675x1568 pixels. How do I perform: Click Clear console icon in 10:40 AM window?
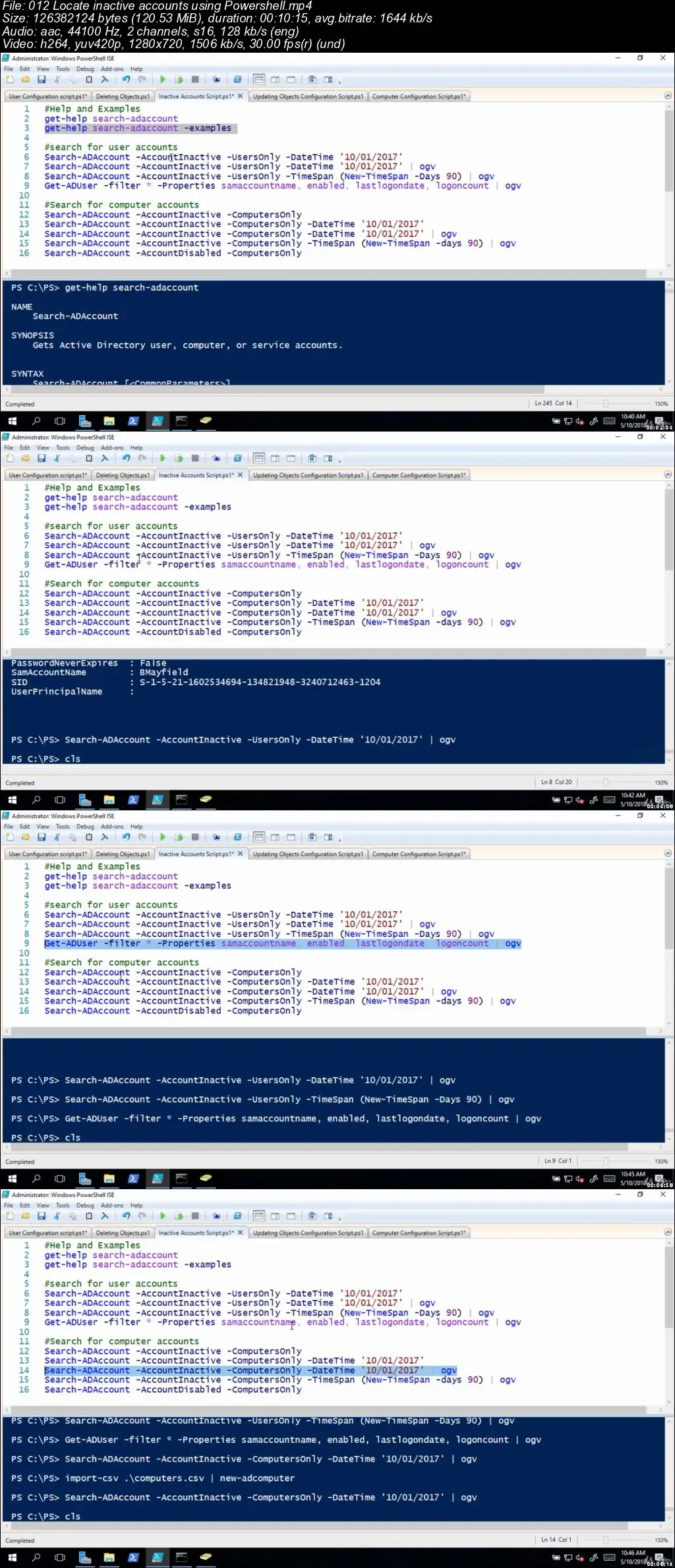pos(104,80)
